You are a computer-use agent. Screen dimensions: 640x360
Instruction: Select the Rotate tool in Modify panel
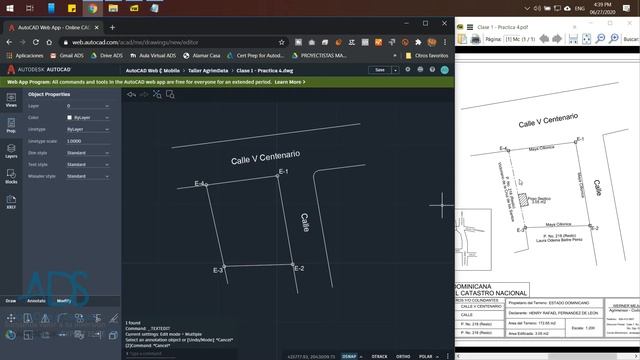11,335
